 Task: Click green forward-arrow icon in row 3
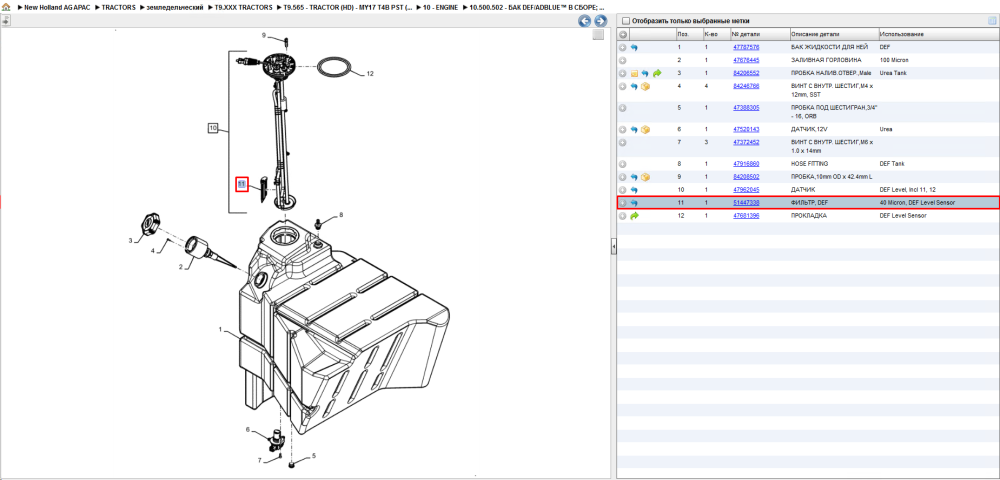pyautogui.click(x=656, y=73)
